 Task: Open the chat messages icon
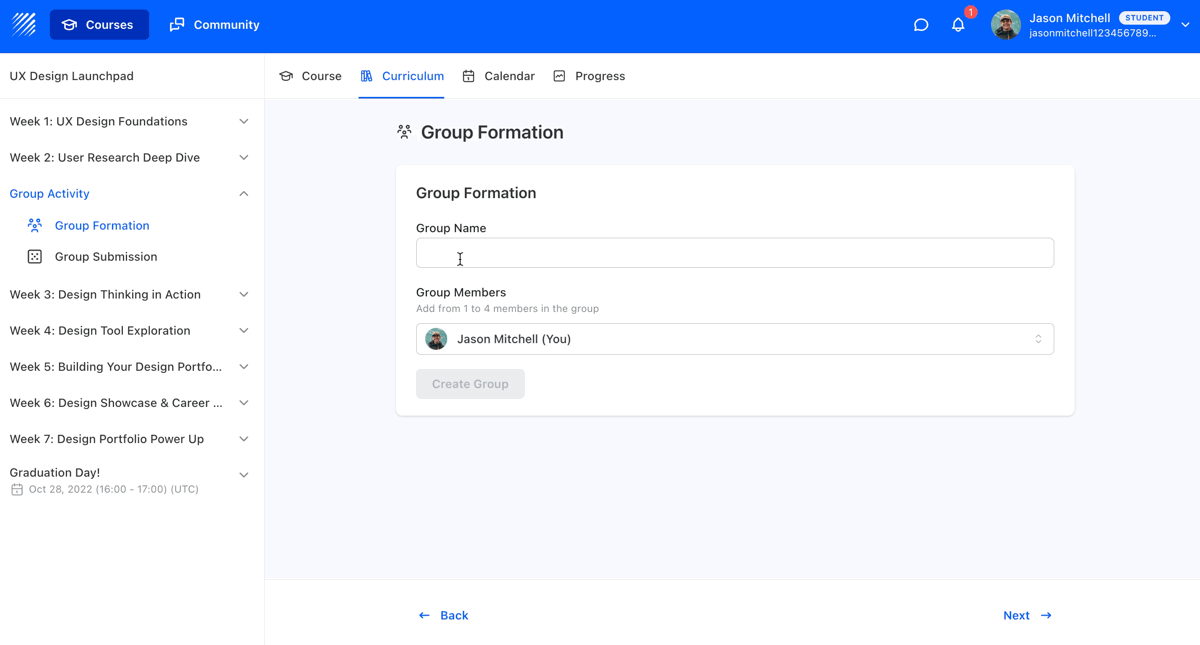[x=921, y=25]
